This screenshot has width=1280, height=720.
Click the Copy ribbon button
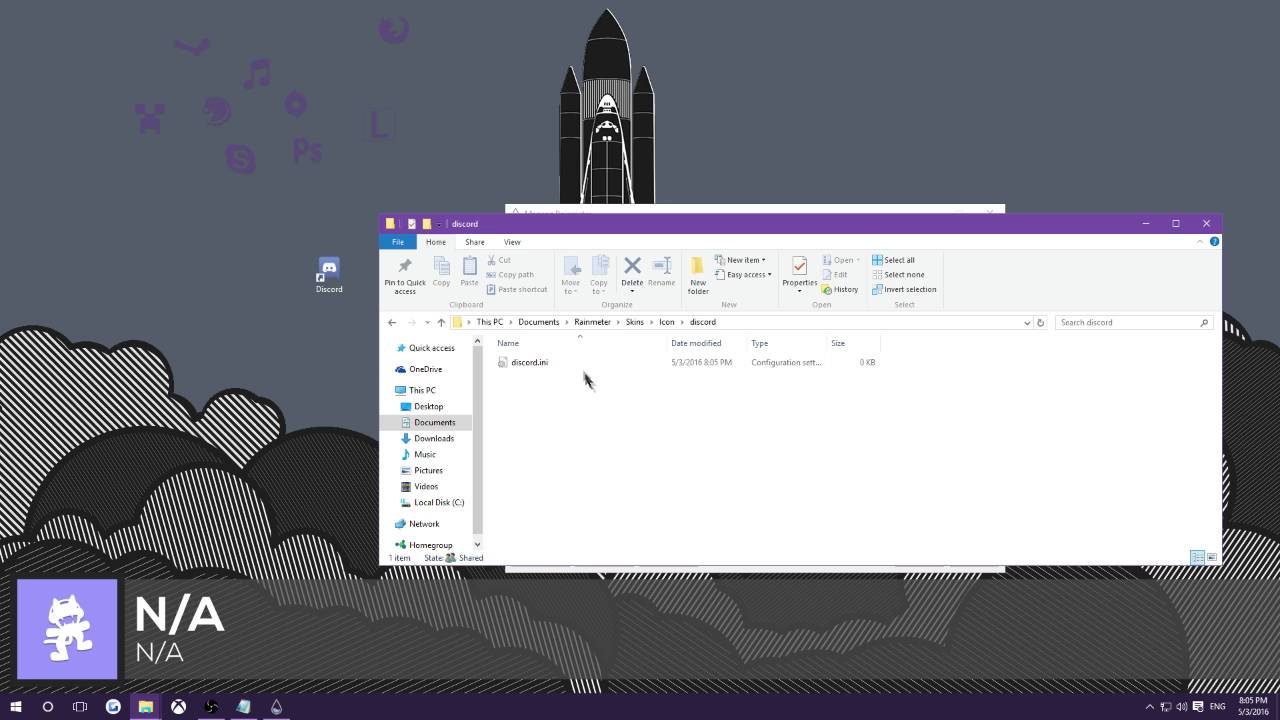click(x=441, y=272)
